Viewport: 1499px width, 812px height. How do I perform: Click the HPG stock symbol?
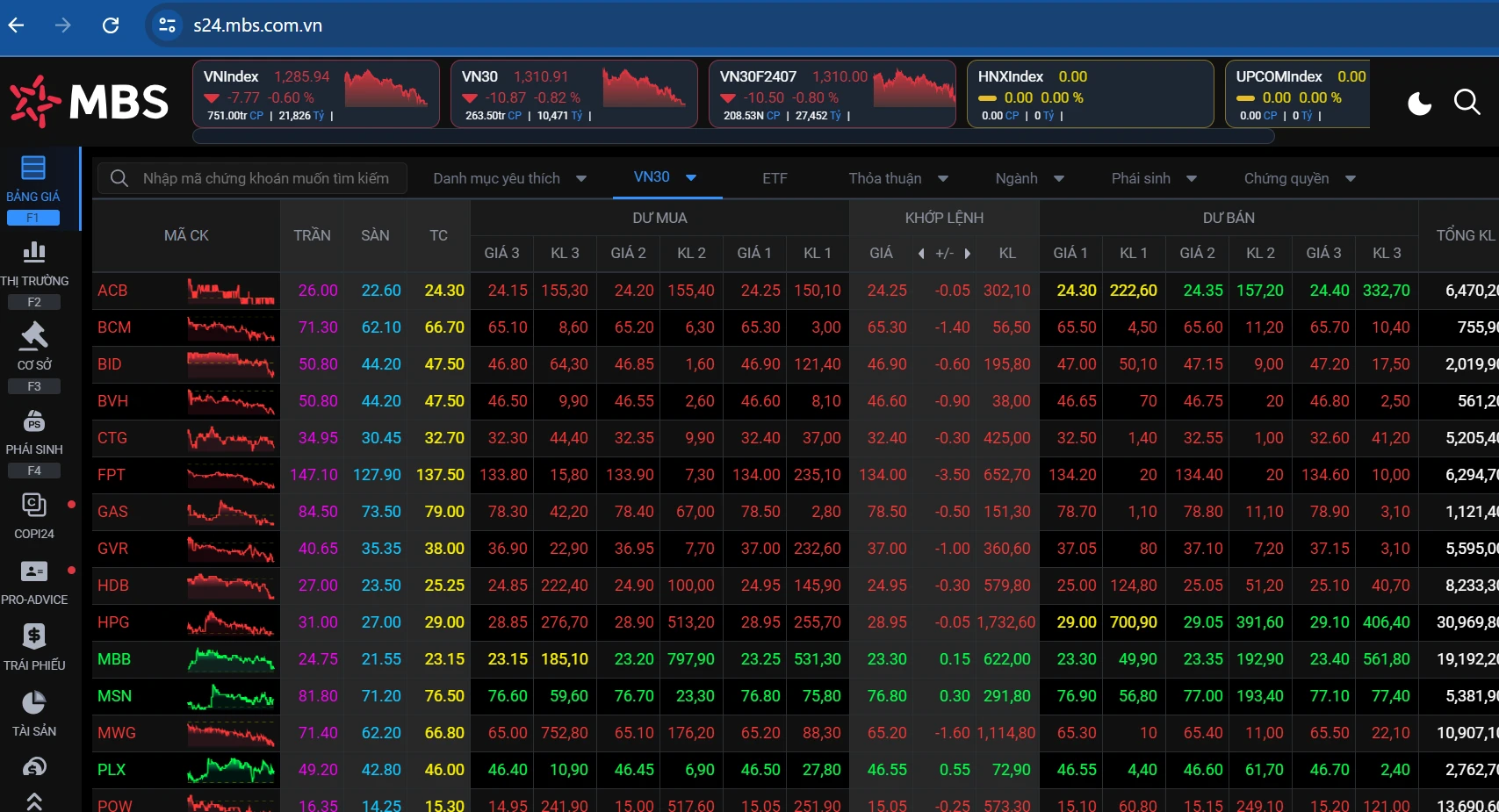(x=113, y=622)
